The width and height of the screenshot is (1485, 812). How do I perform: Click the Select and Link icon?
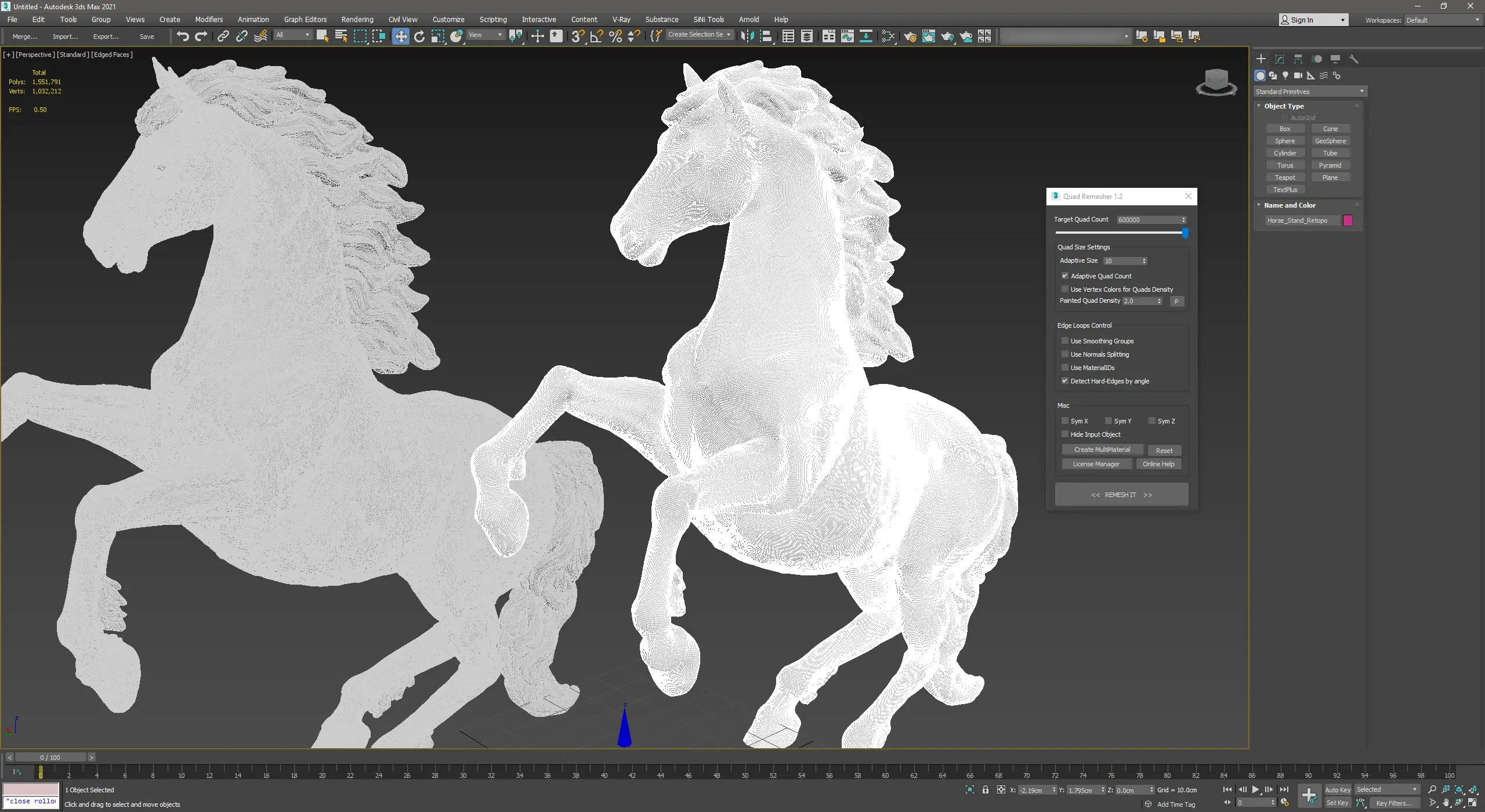pos(223,36)
